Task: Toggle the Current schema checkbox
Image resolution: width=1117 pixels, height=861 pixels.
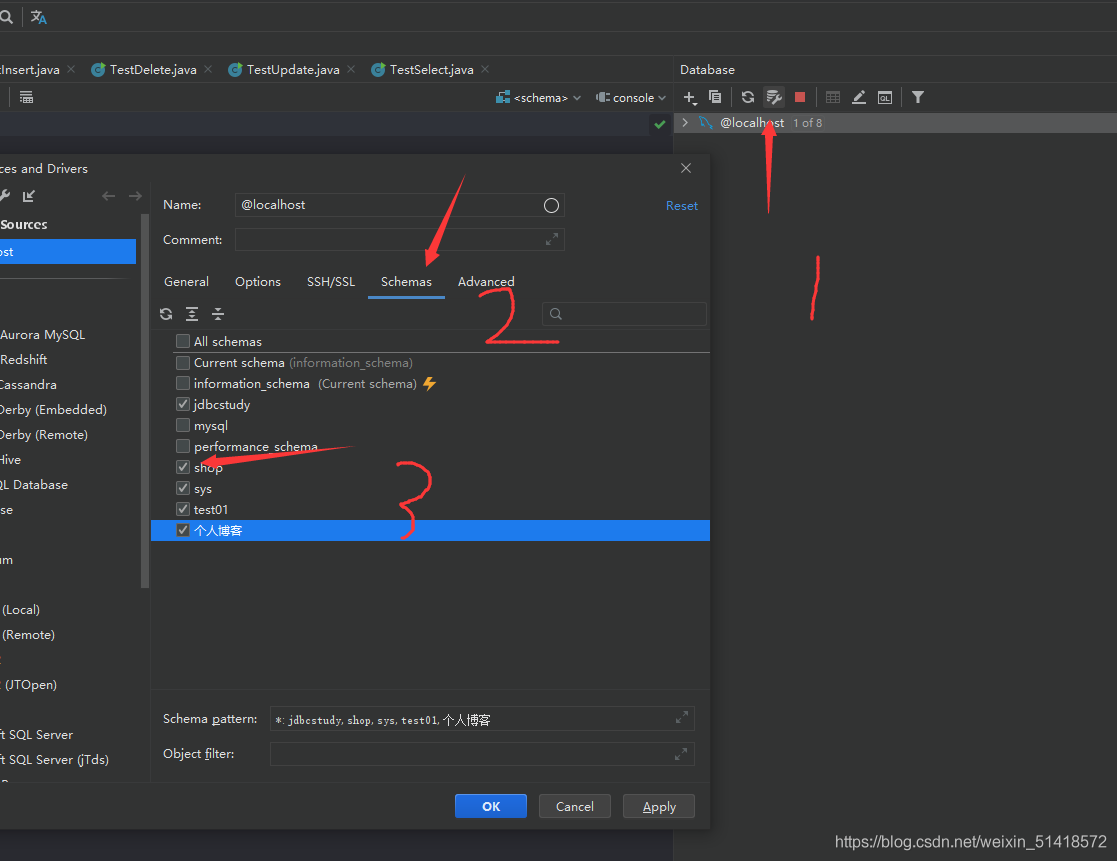Action: click(183, 362)
